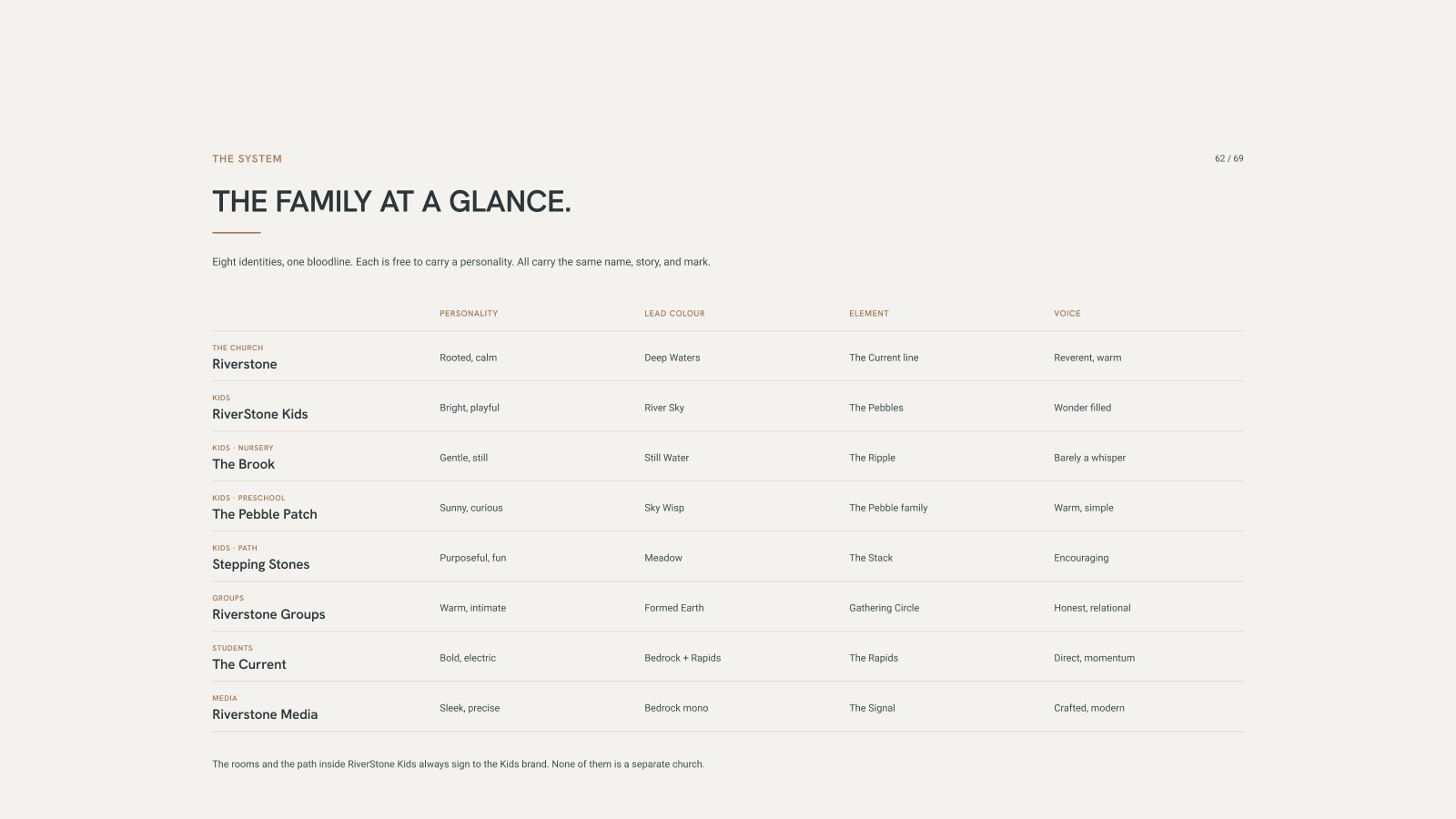Click the 'Encouraging' cell
This screenshot has height=819, width=1456.
click(1081, 558)
